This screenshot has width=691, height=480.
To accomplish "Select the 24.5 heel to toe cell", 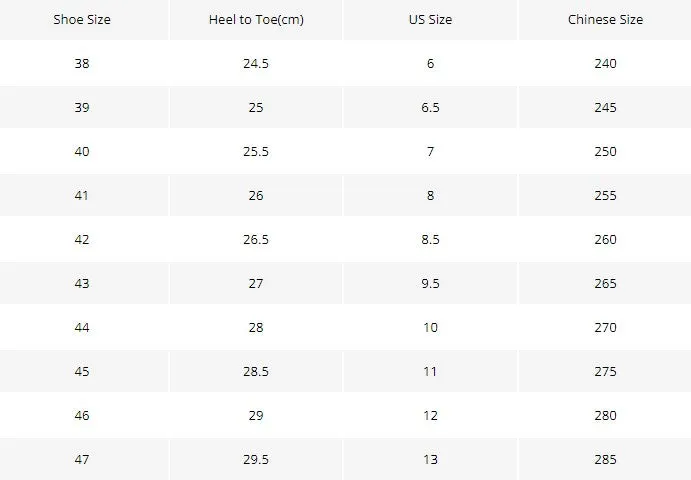I will pyautogui.click(x=256, y=63).
